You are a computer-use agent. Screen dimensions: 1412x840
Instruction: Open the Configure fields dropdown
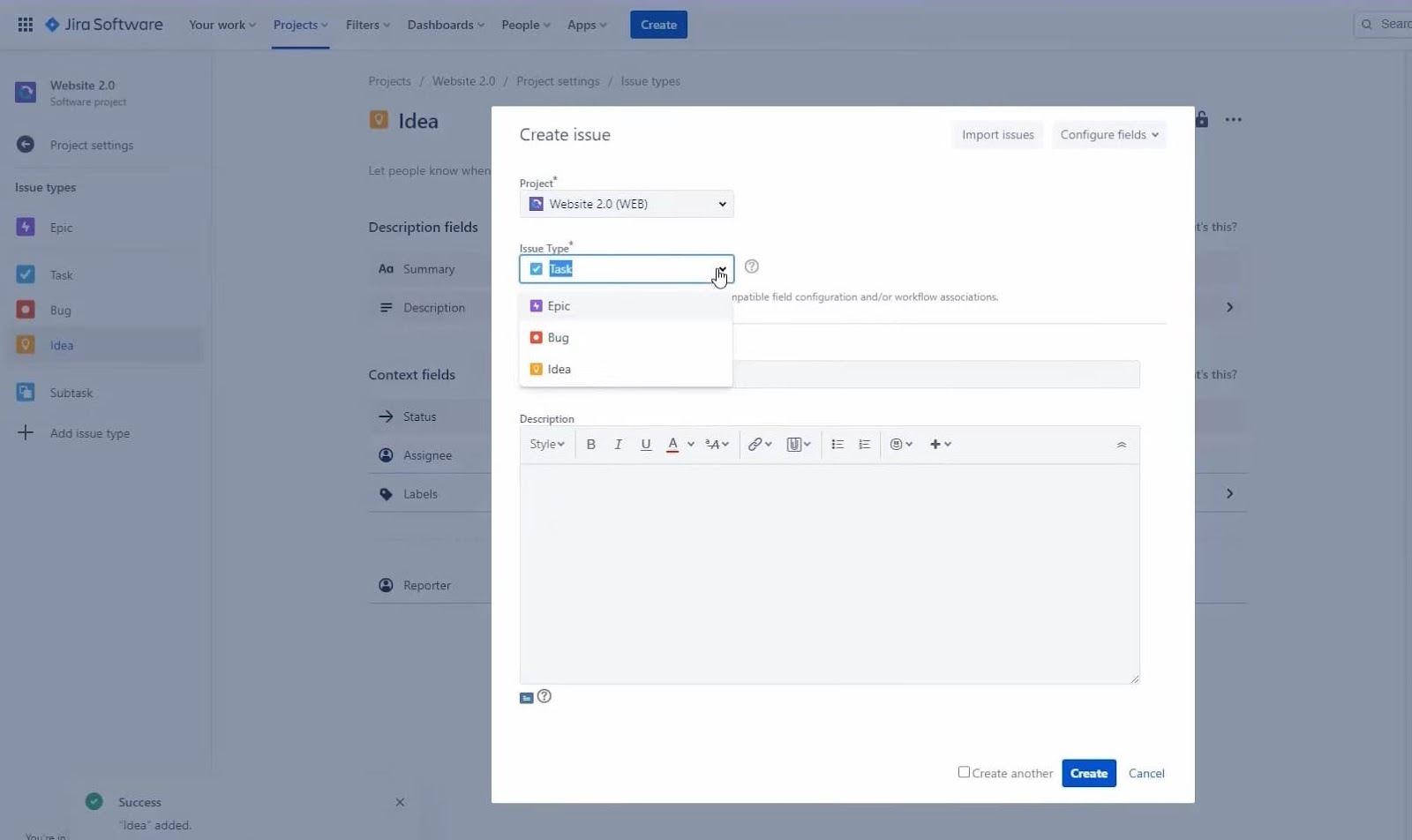point(1108,134)
